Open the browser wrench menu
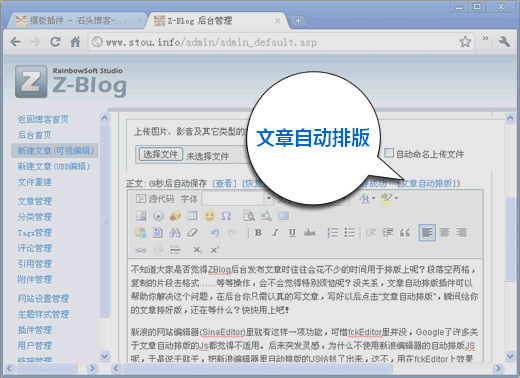This screenshot has width=520, height=378. [504, 42]
